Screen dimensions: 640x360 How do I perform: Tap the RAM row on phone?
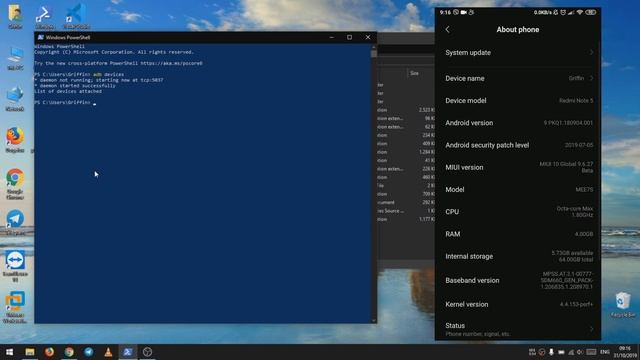pyautogui.click(x=518, y=234)
